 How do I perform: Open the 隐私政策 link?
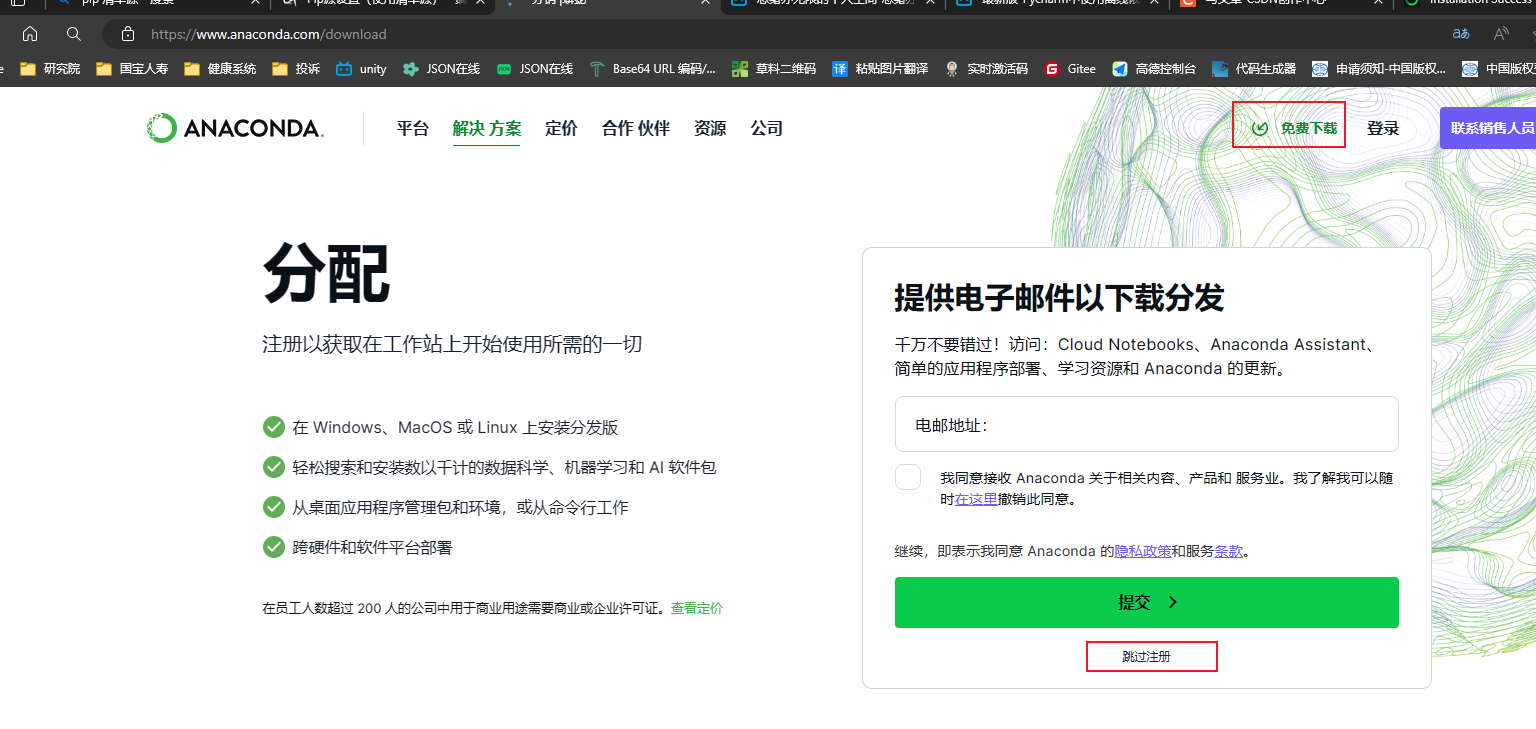coord(1143,551)
